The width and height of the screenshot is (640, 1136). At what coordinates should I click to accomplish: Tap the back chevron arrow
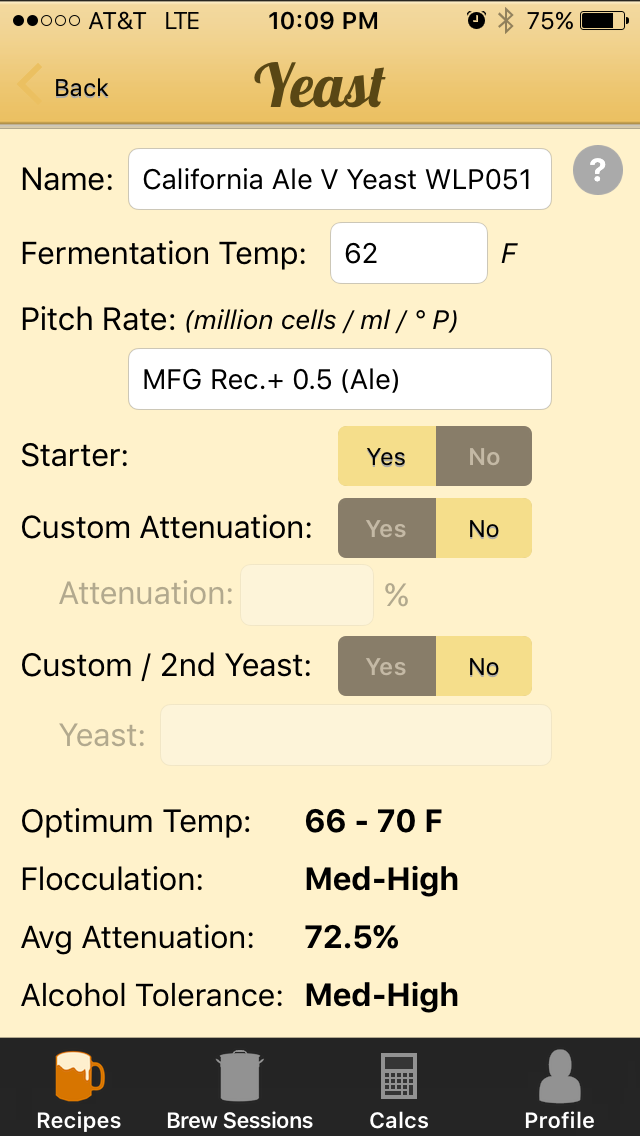(x=30, y=83)
